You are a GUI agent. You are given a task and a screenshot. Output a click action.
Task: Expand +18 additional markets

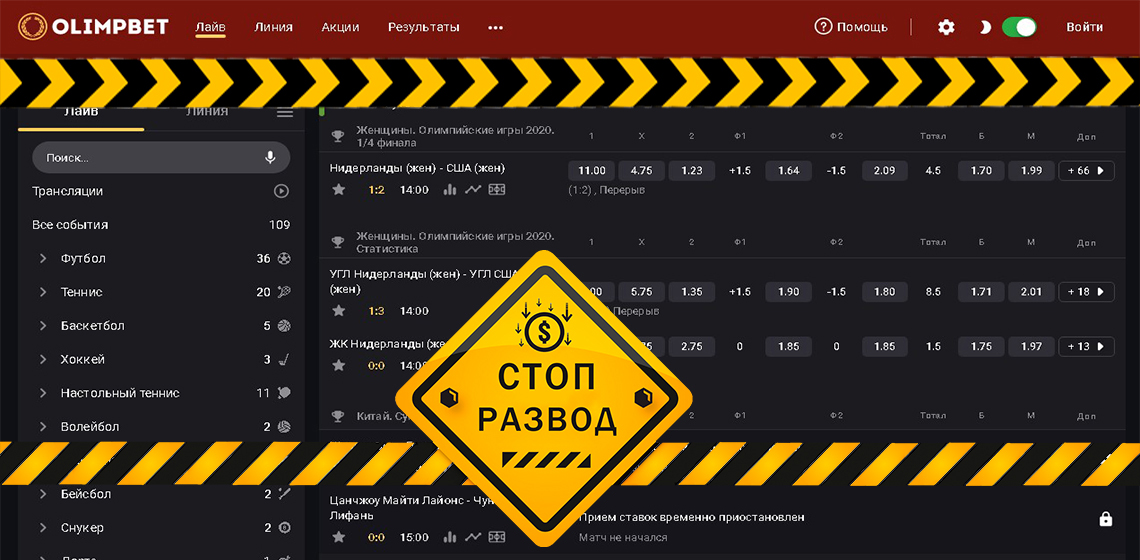[x=1086, y=292]
